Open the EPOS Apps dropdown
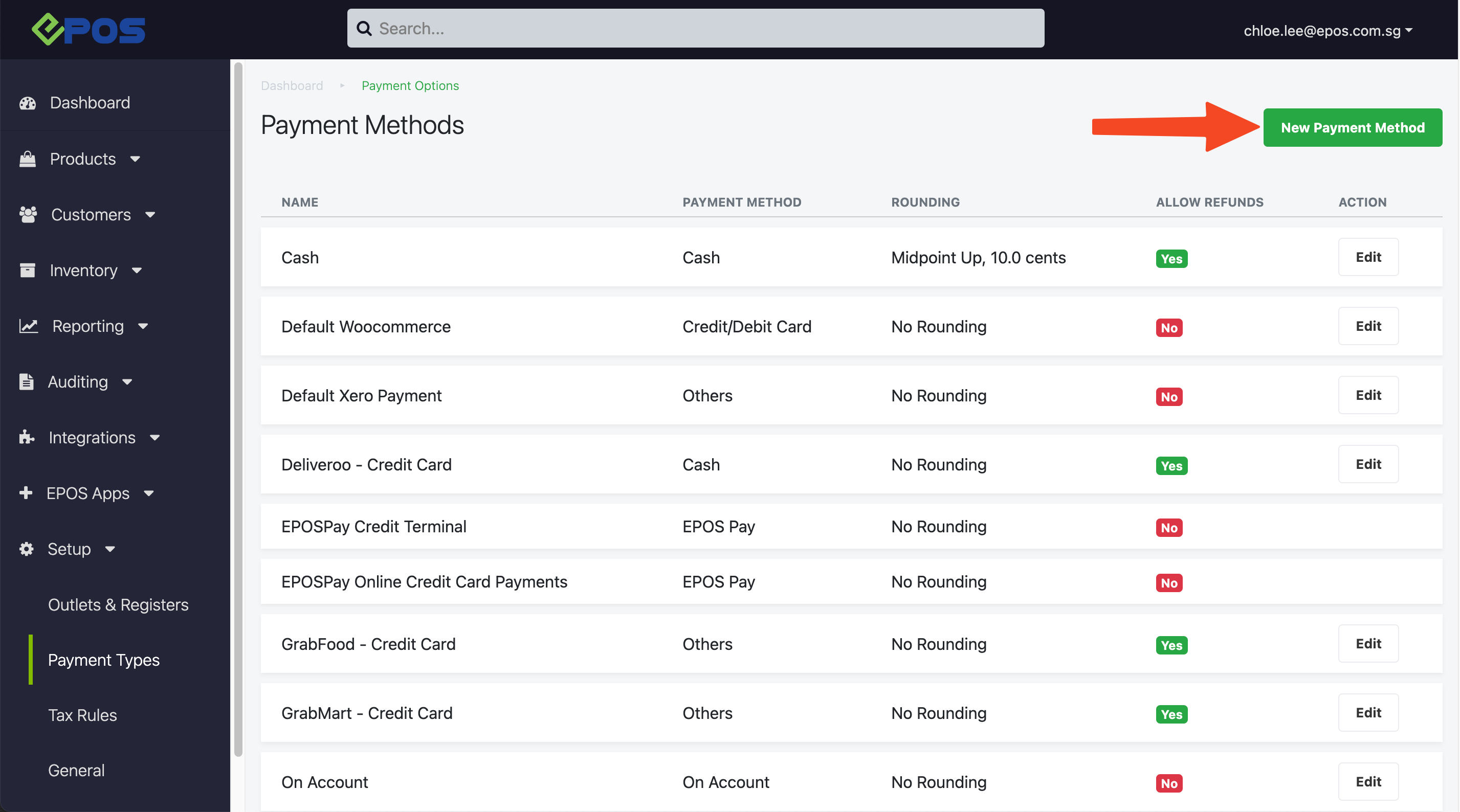The height and width of the screenshot is (812, 1460). coord(149,493)
